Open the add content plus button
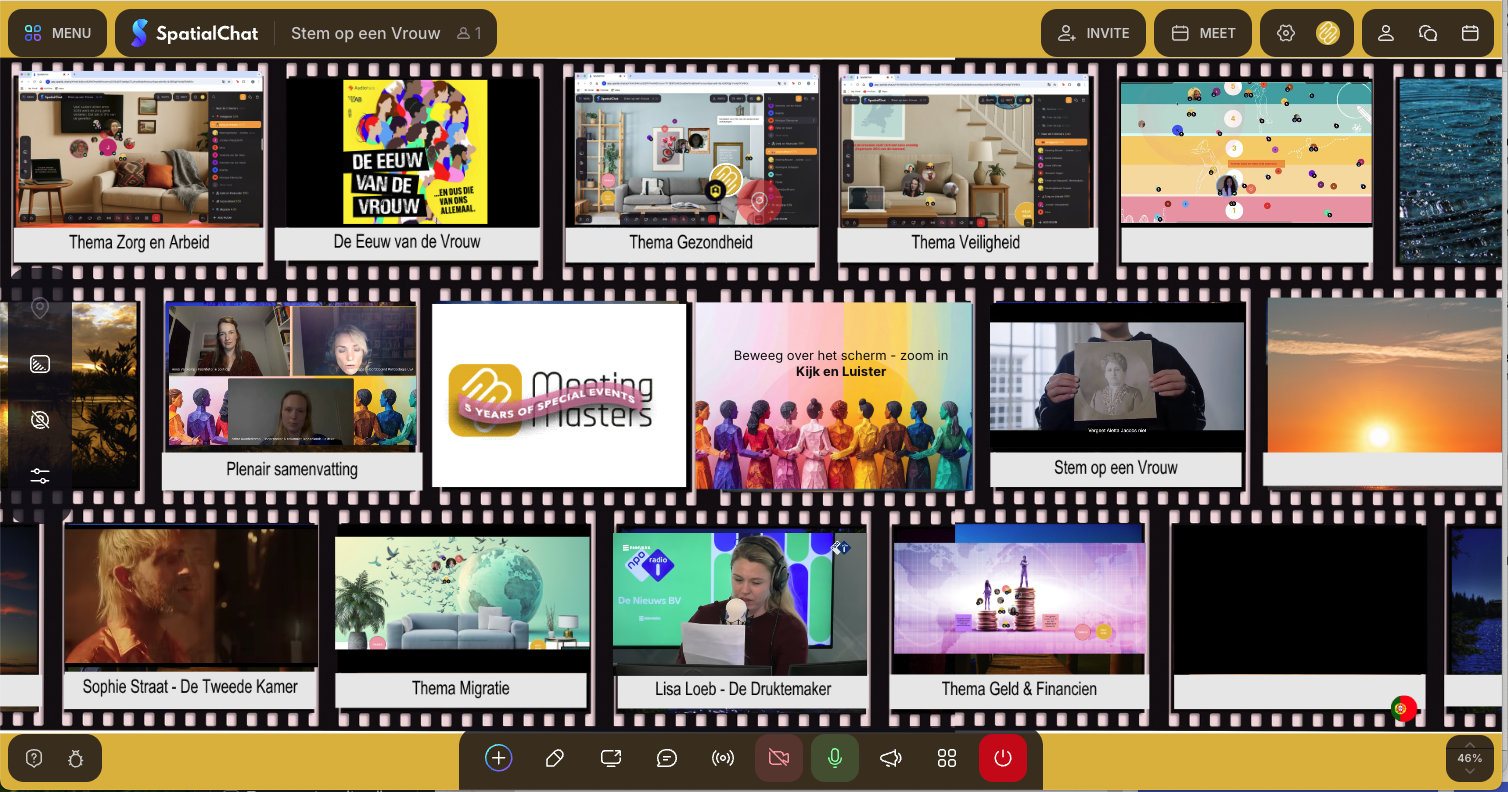The image size is (1508, 792). tap(498, 758)
